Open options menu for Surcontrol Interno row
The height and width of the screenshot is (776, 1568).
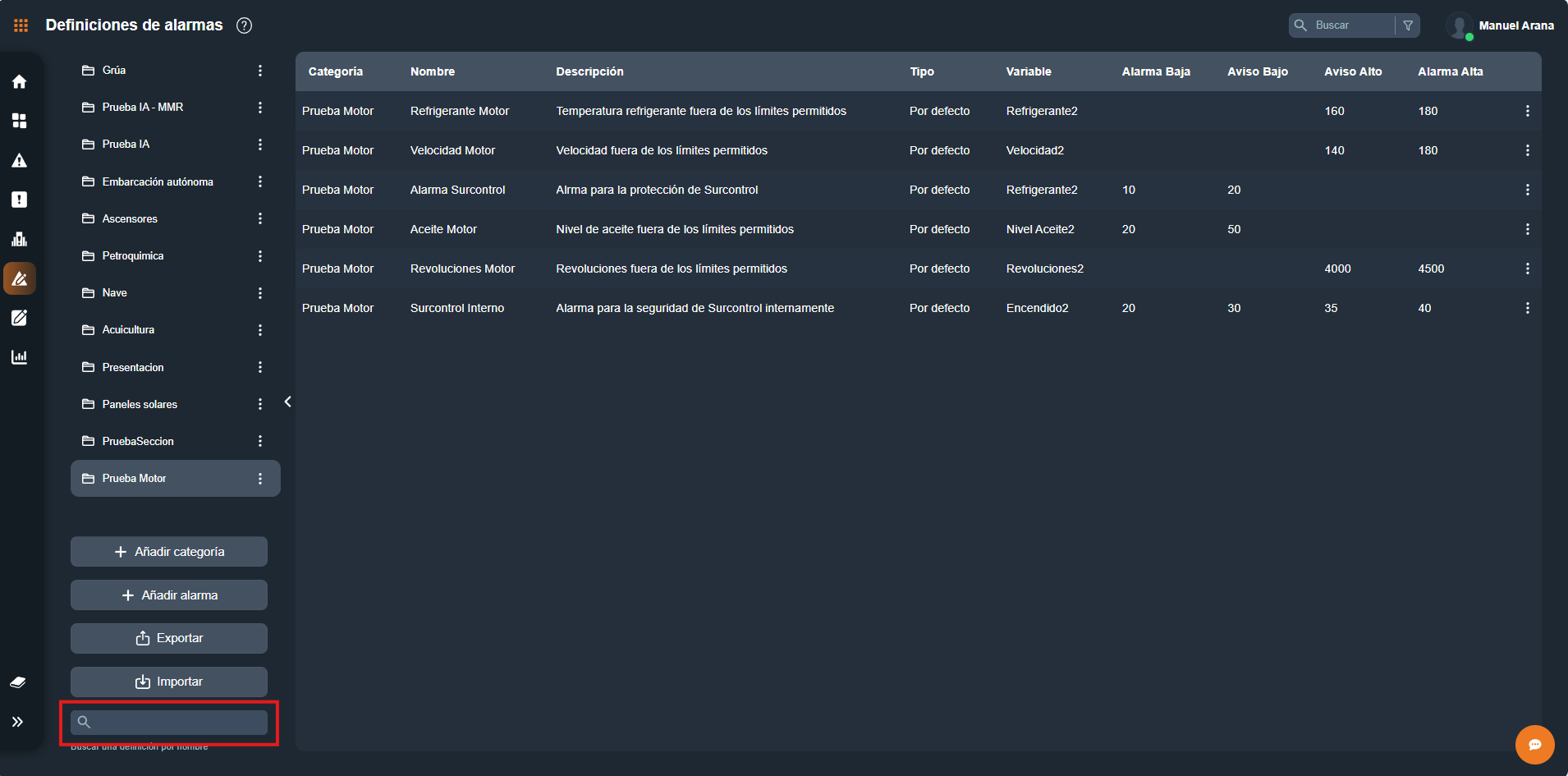(1527, 308)
